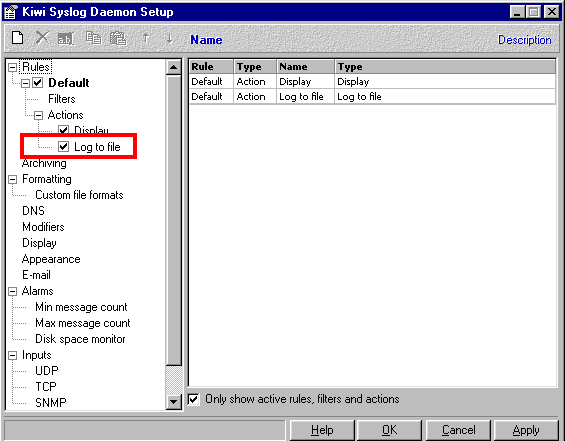This screenshot has width=565, height=441.
Task: Select the Actions tree item
Action: 65,115
